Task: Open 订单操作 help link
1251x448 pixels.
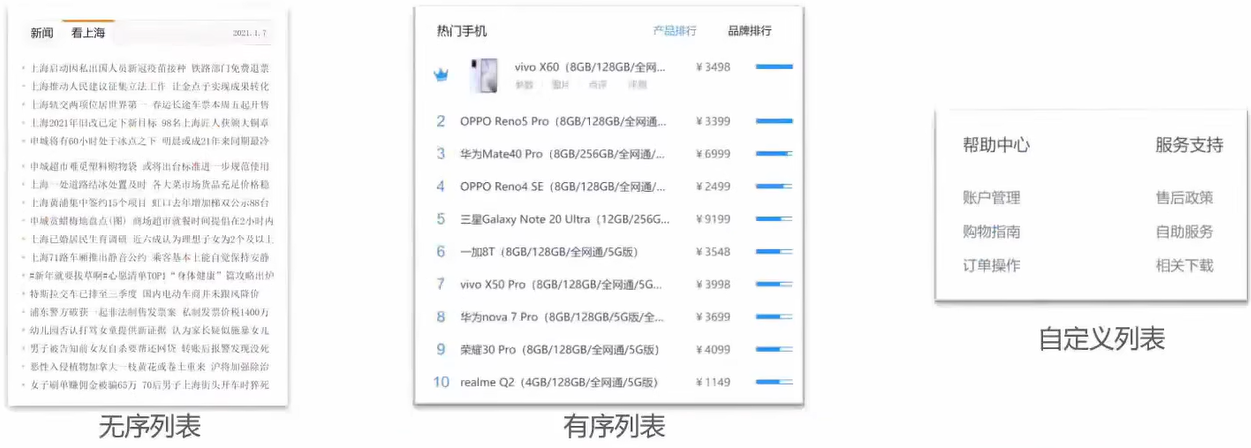Action: [x=991, y=266]
